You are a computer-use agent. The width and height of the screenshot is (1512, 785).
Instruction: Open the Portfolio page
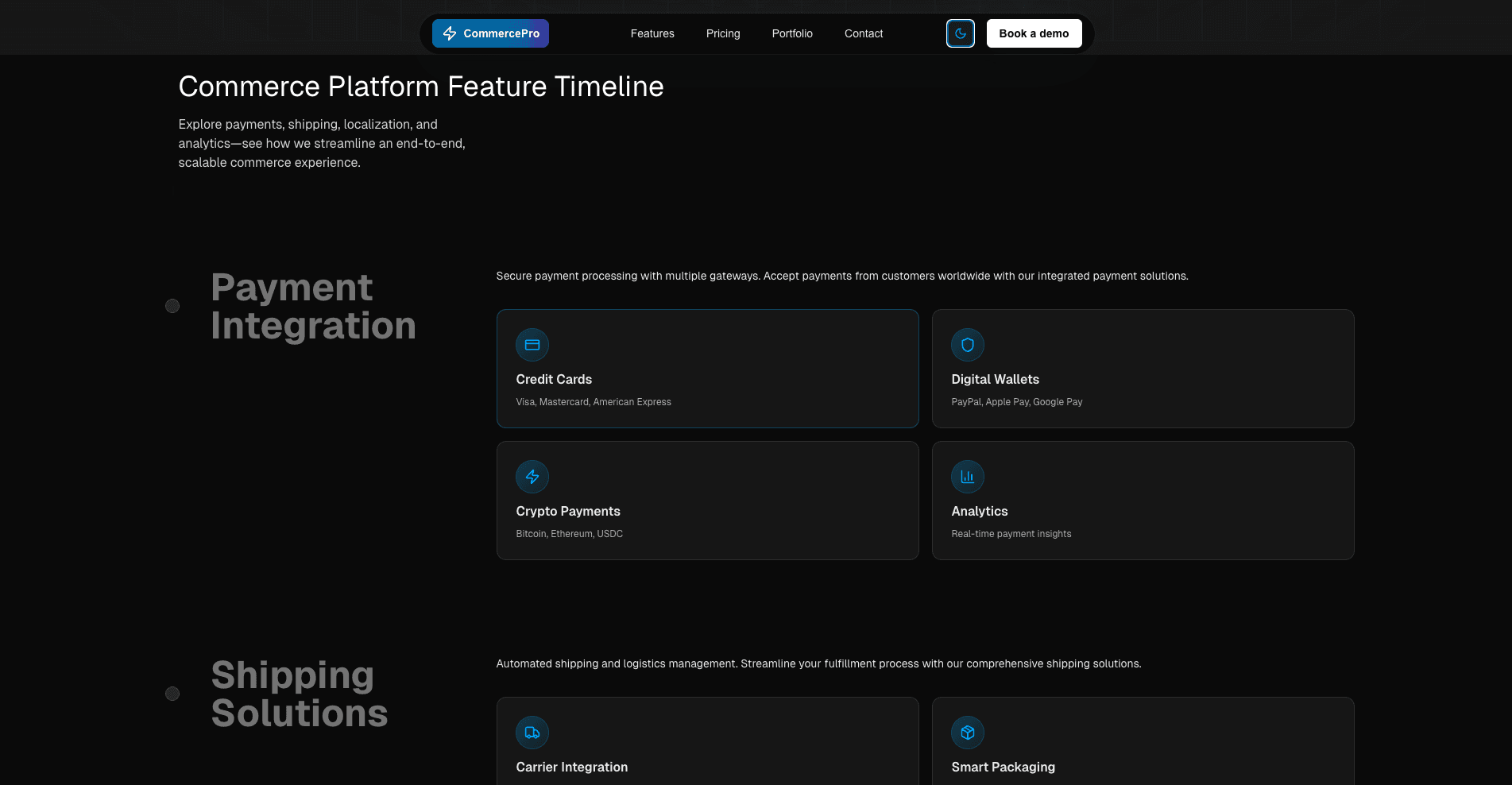[792, 33]
